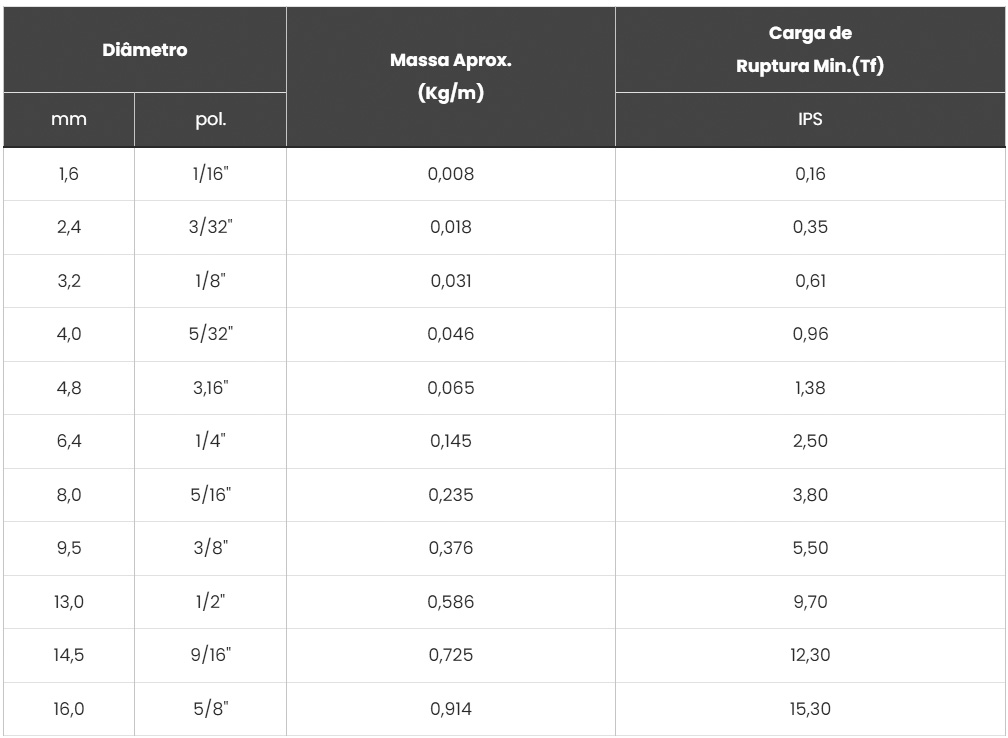
Task: Select the Massa Aprox. (Kg/m) header
Action: pyautogui.click(x=451, y=77)
